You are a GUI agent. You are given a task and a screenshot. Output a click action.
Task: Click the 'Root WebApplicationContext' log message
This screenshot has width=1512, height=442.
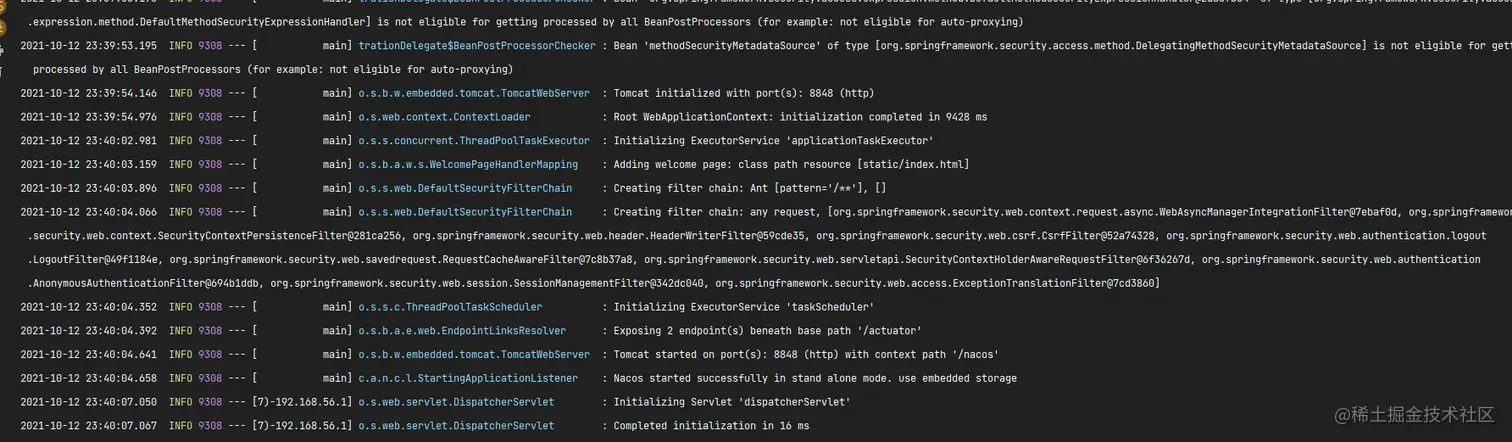pyautogui.click(x=800, y=117)
